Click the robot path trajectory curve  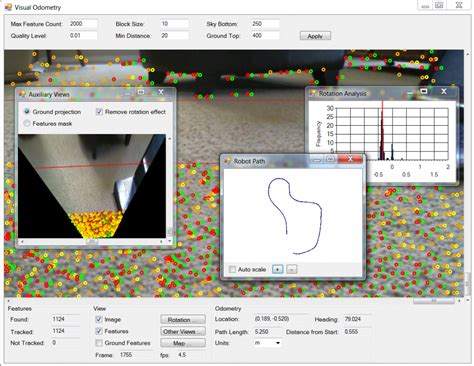[295, 216]
